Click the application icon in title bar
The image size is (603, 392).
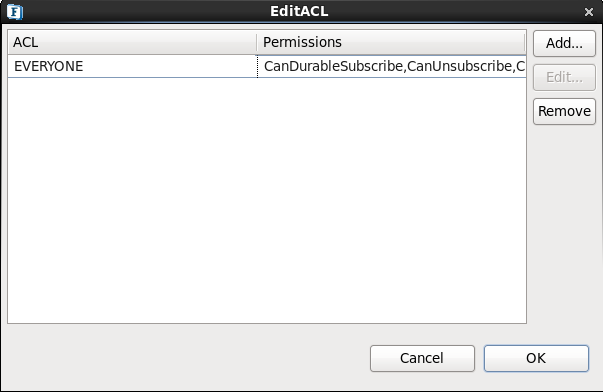tap(15, 12)
